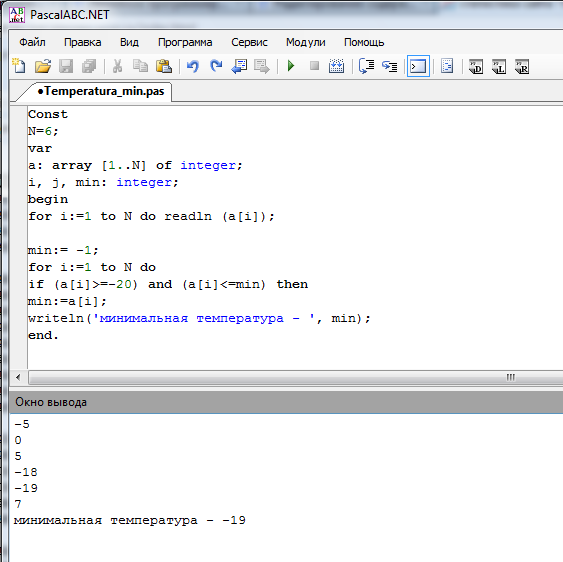
Task: Click the Cut scissors icon
Action: tap(117, 66)
